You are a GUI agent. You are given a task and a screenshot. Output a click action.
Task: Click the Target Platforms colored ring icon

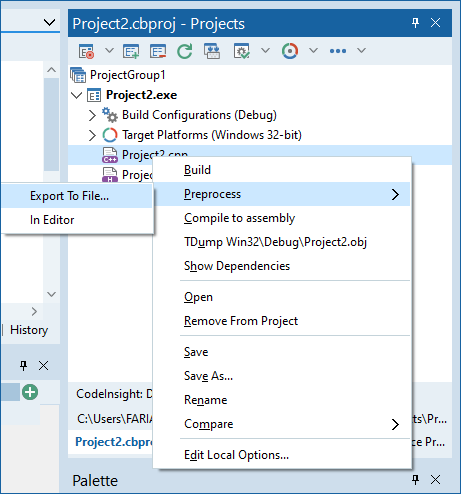[290, 51]
